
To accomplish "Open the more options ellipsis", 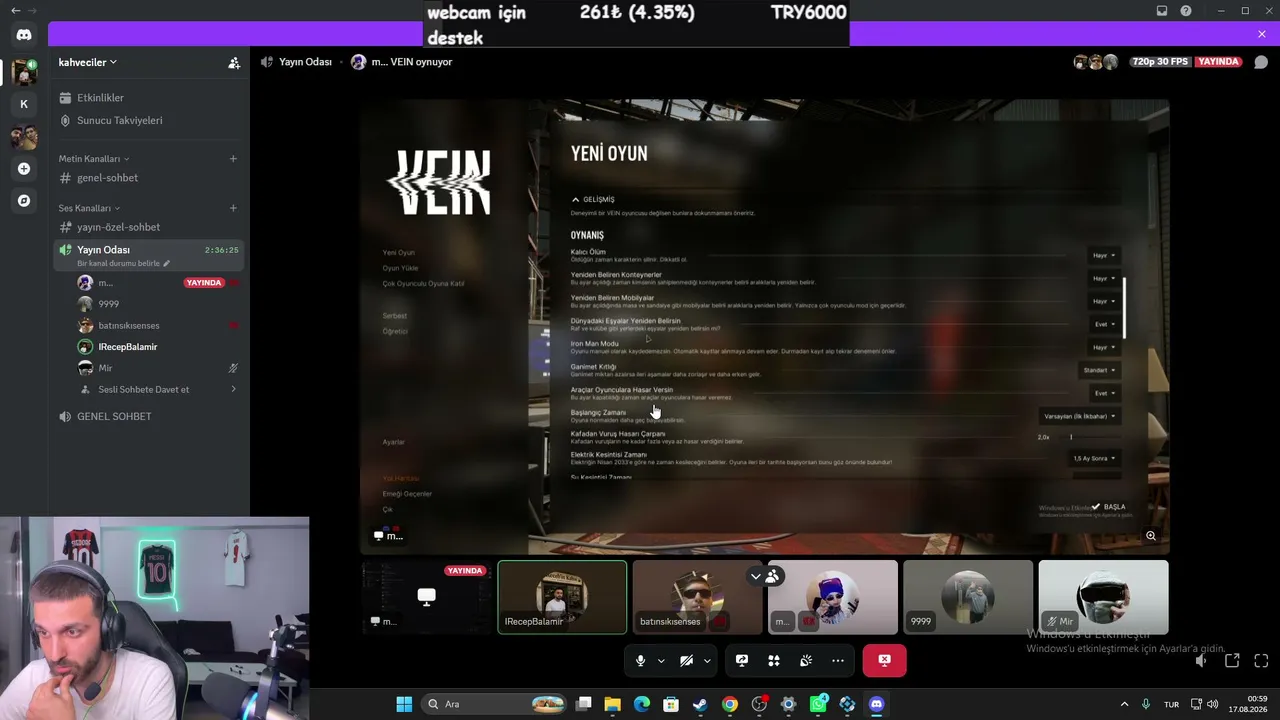I will 838,661.
